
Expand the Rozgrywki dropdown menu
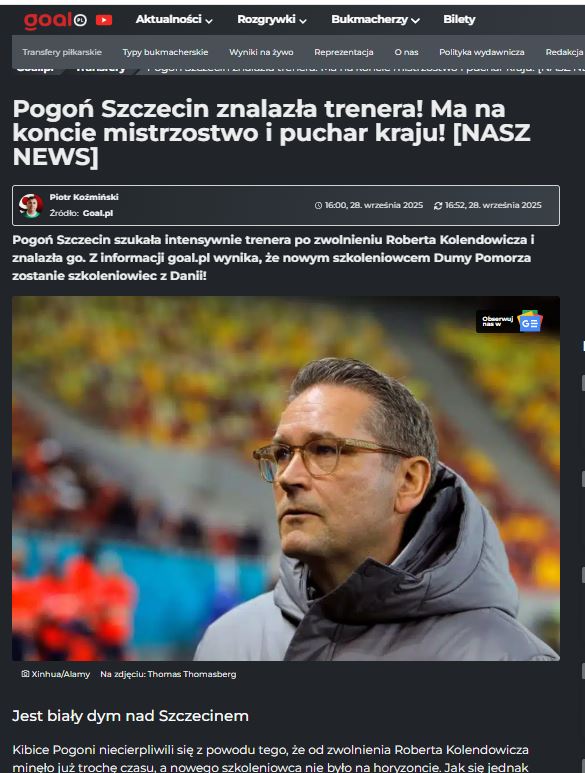(272, 20)
